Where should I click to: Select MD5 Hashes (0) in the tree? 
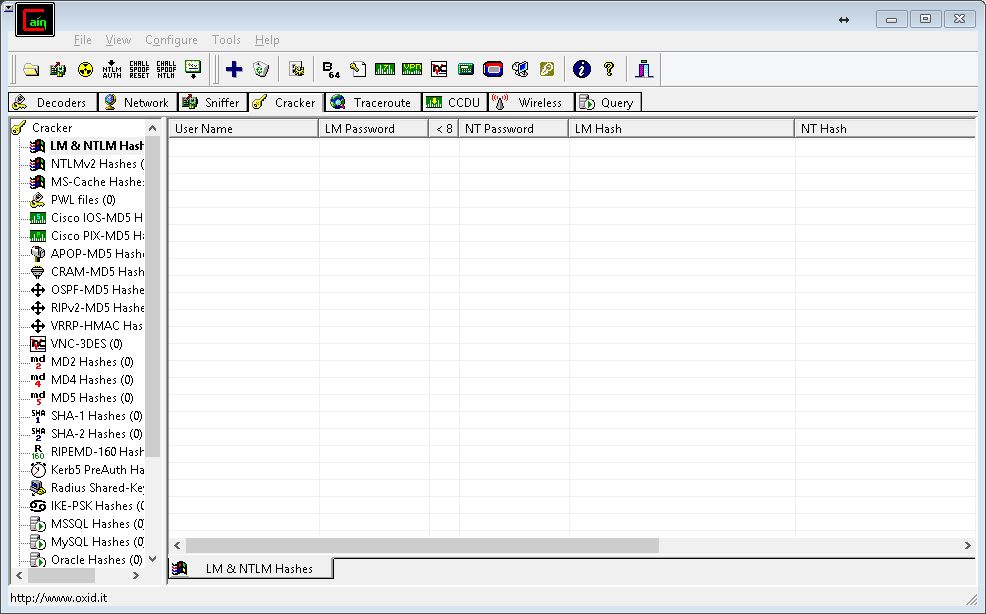click(x=92, y=398)
